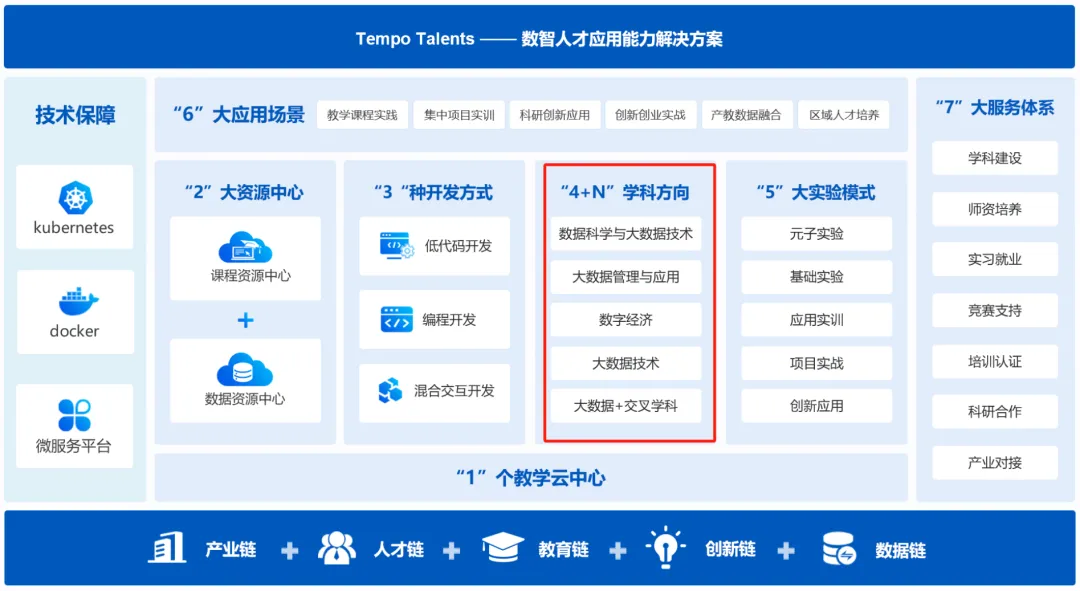
Task: Click the 数据链 database icon
Action: [838, 549]
